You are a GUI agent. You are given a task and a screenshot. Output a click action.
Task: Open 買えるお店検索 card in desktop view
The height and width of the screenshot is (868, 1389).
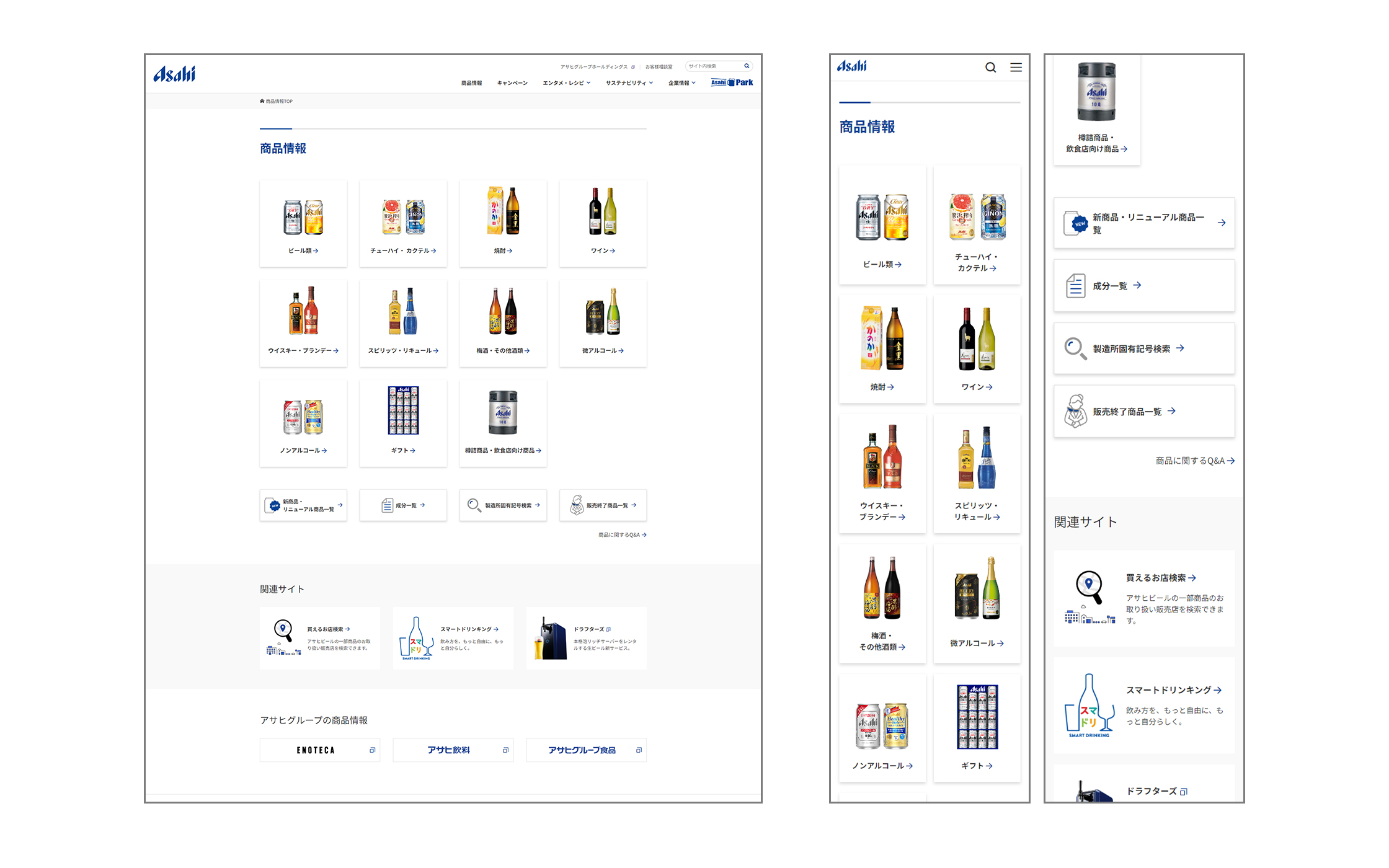point(320,638)
